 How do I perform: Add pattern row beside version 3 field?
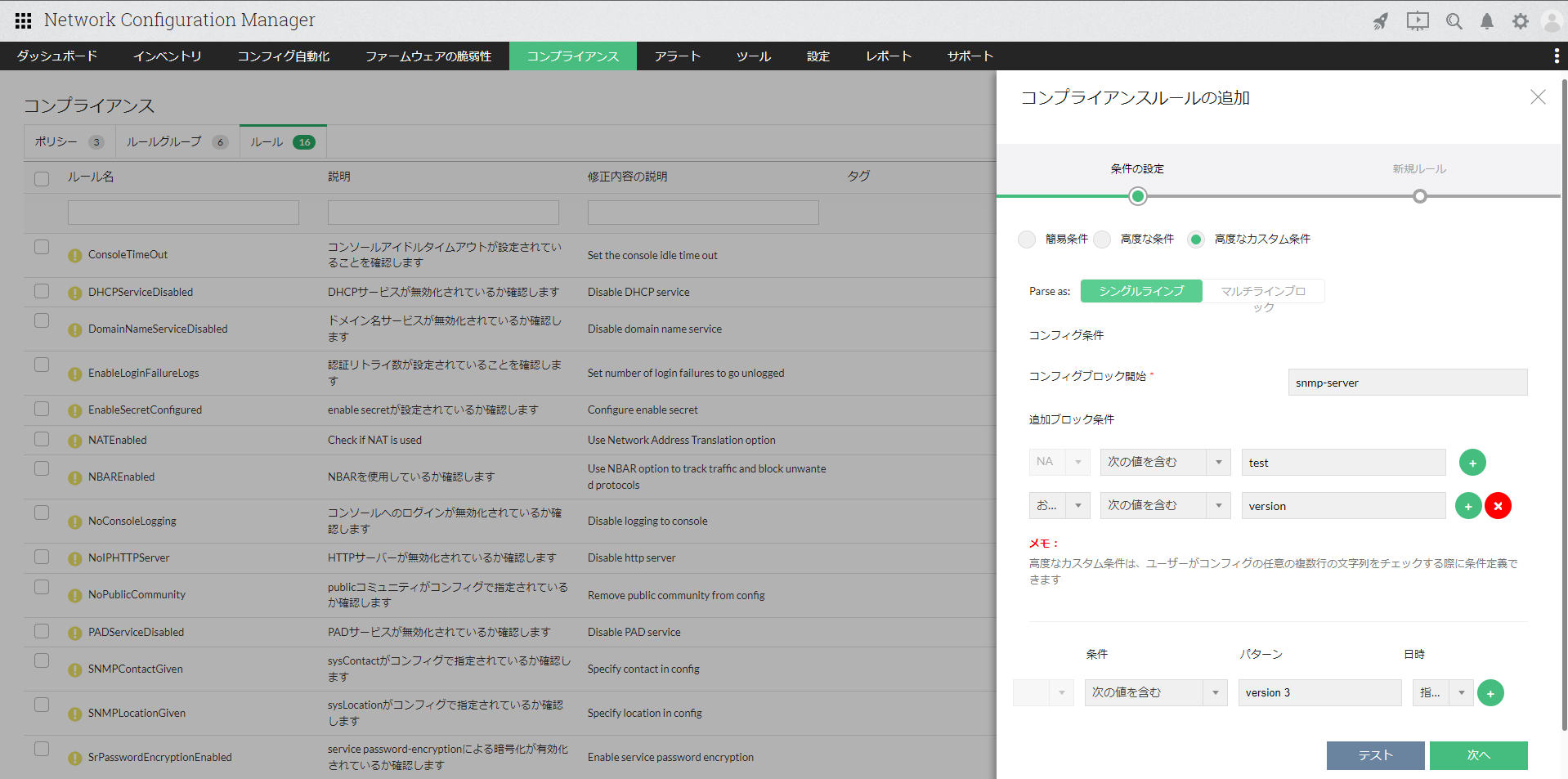(x=1490, y=693)
